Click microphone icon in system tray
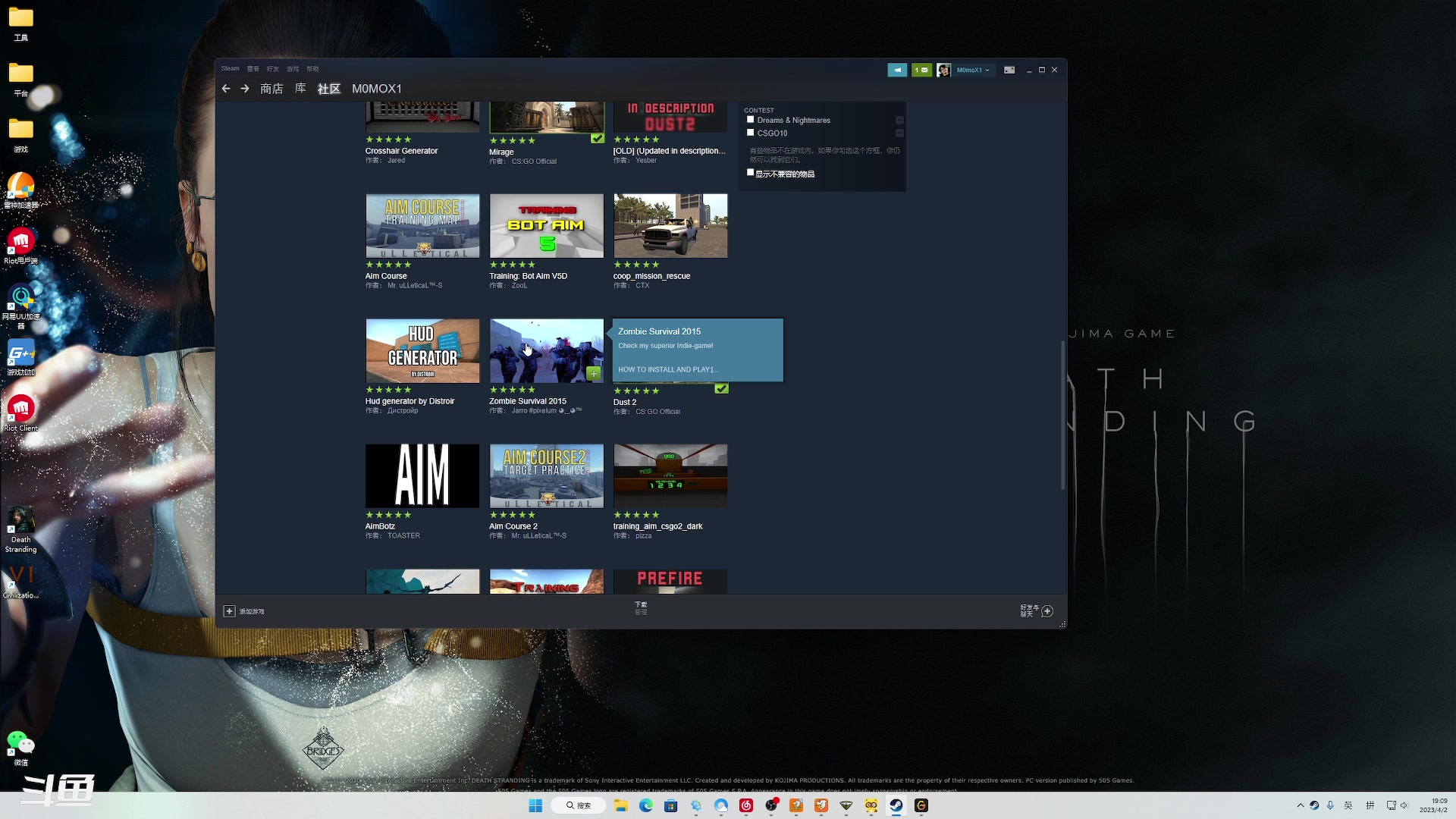Image resolution: width=1456 pixels, height=819 pixels. [1330, 805]
